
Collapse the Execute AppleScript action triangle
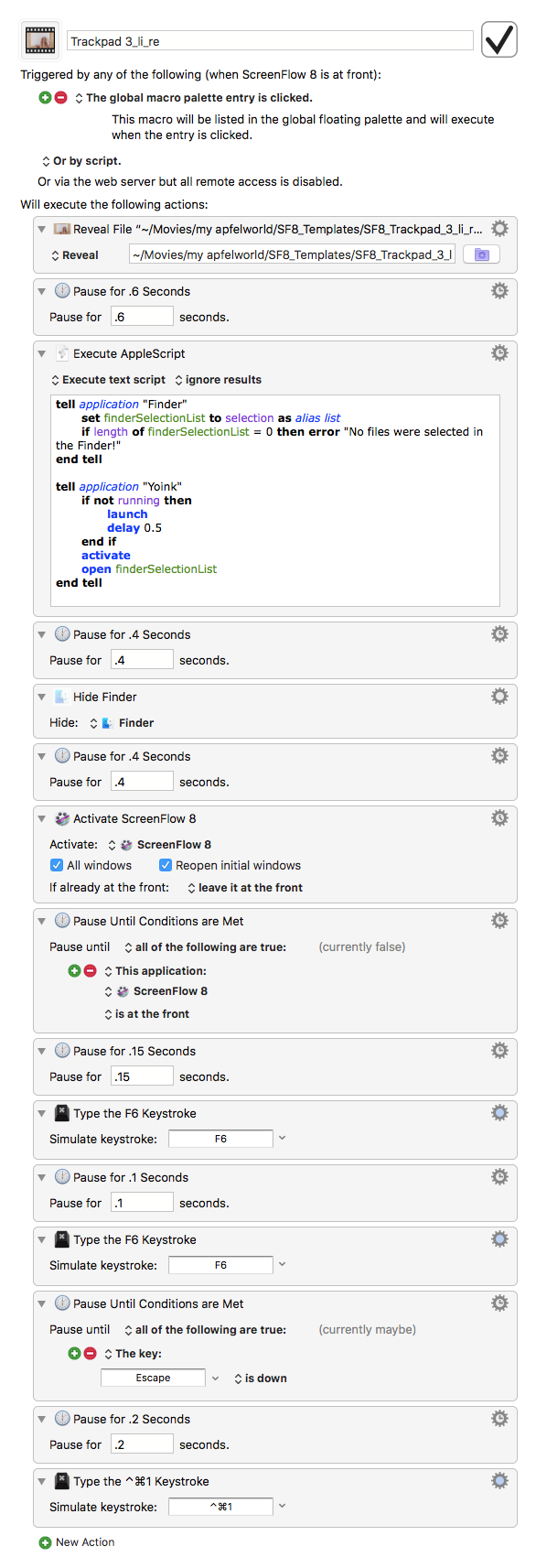point(42,353)
